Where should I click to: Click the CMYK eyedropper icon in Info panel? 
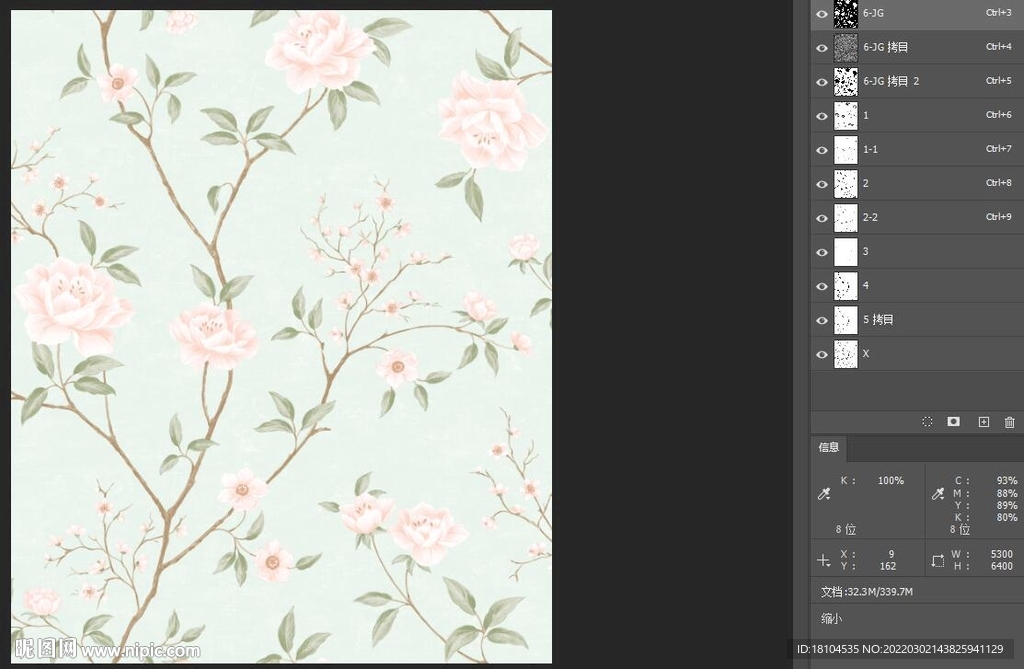coord(937,493)
